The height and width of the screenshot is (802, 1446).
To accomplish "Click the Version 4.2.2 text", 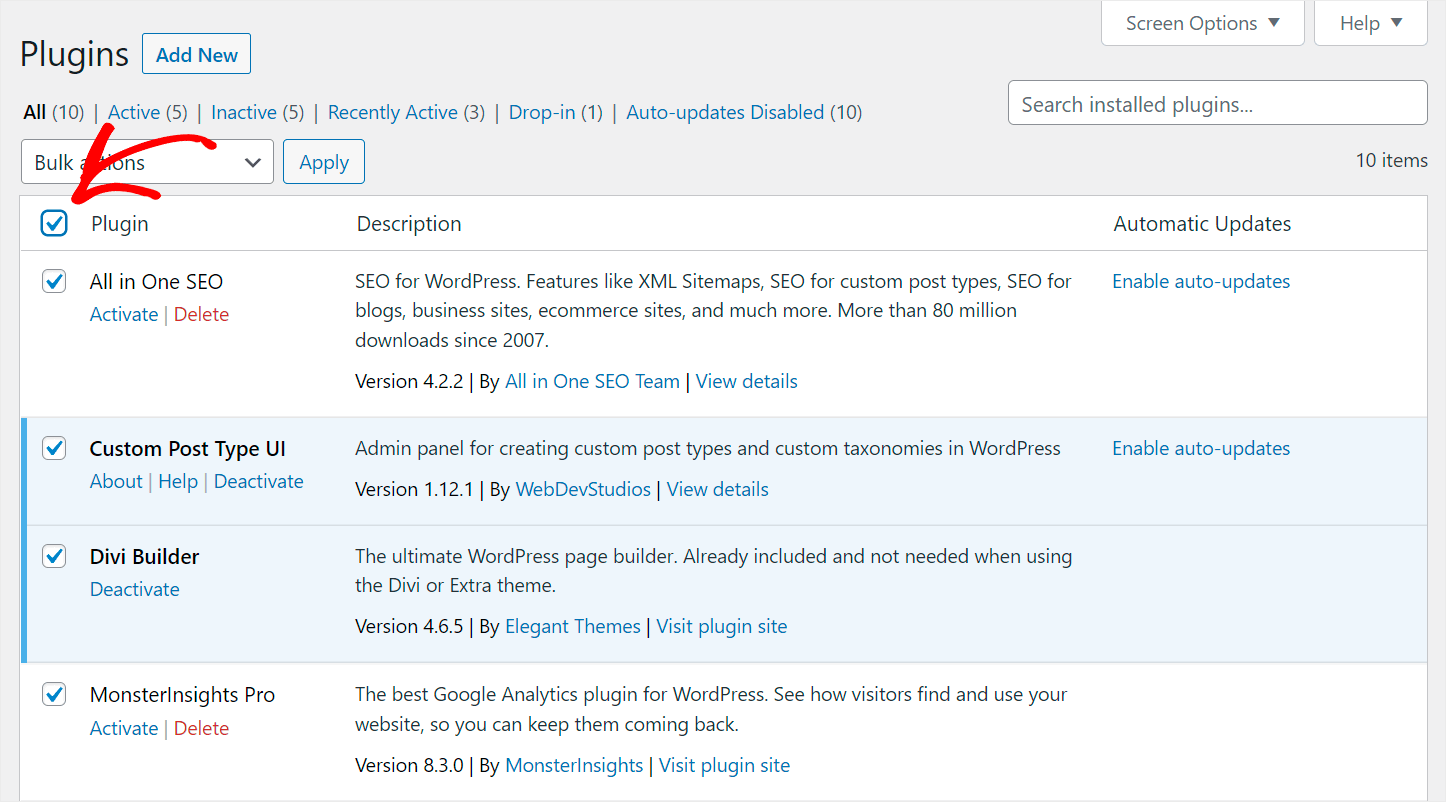I will point(409,381).
